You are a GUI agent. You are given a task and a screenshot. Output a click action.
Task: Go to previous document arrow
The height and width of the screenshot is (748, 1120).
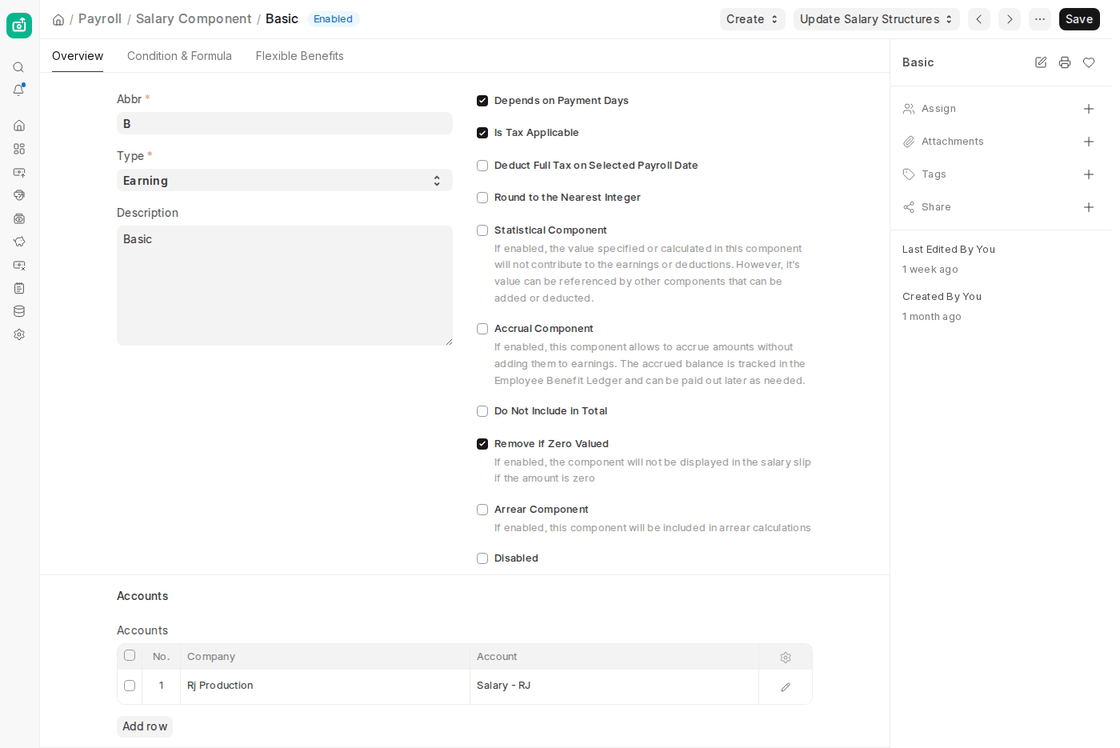click(979, 19)
